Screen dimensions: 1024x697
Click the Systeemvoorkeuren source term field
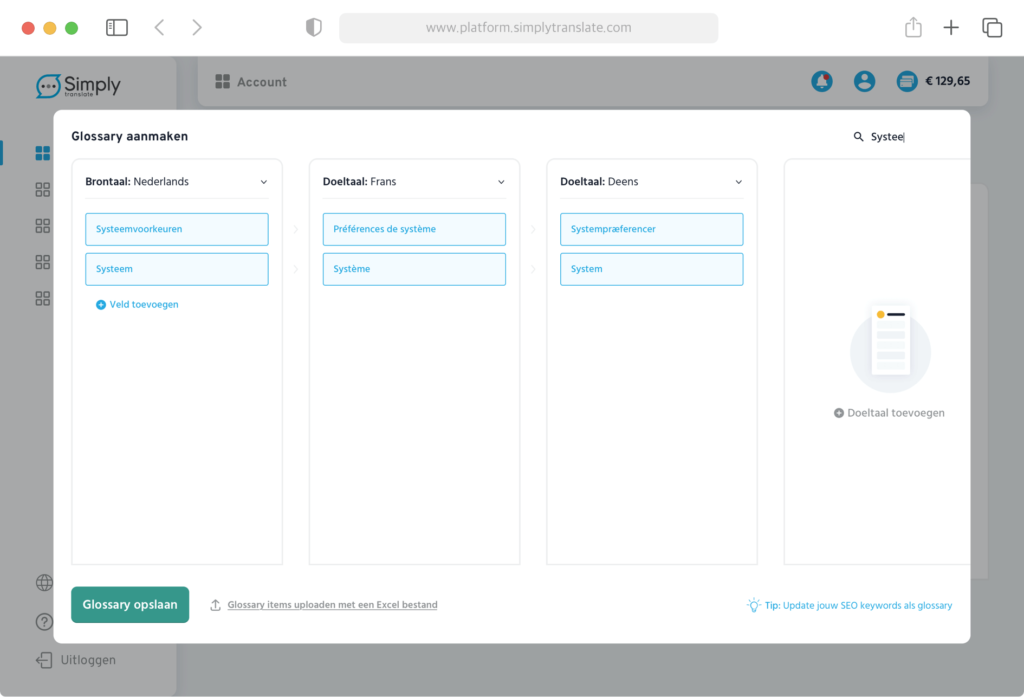(x=177, y=229)
